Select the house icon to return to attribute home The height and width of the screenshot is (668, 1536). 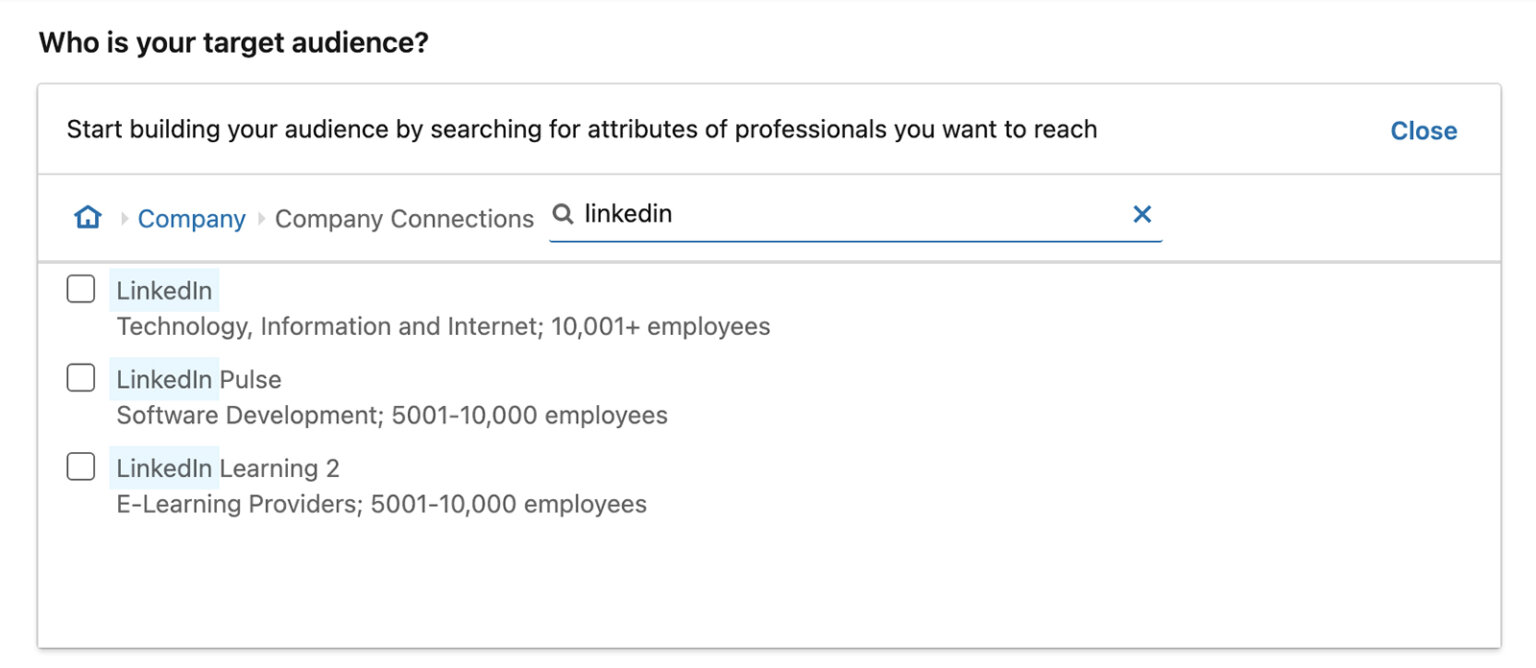click(87, 218)
